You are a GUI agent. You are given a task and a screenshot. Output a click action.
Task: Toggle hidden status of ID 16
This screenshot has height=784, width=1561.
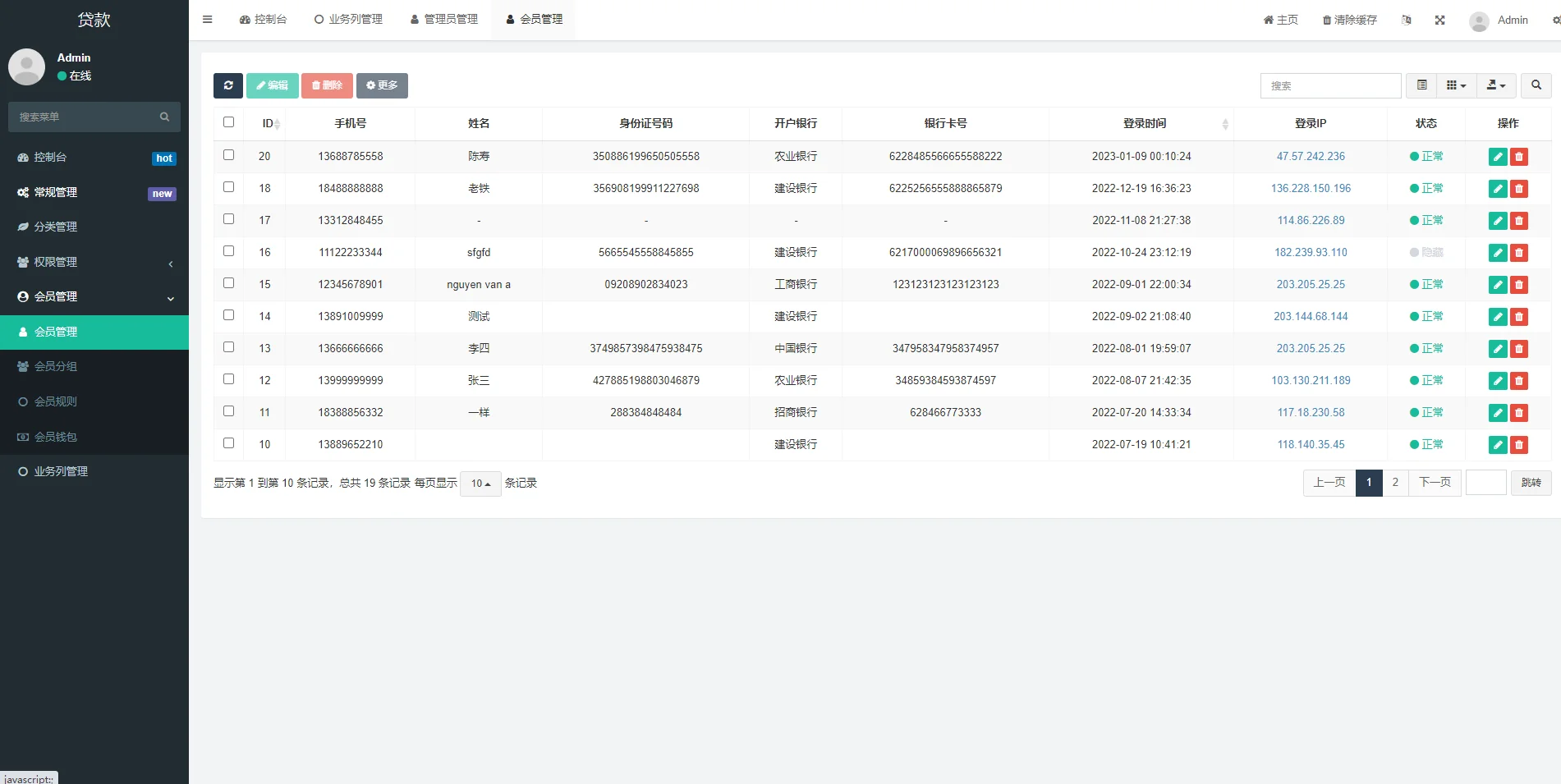click(x=1426, y=253)
